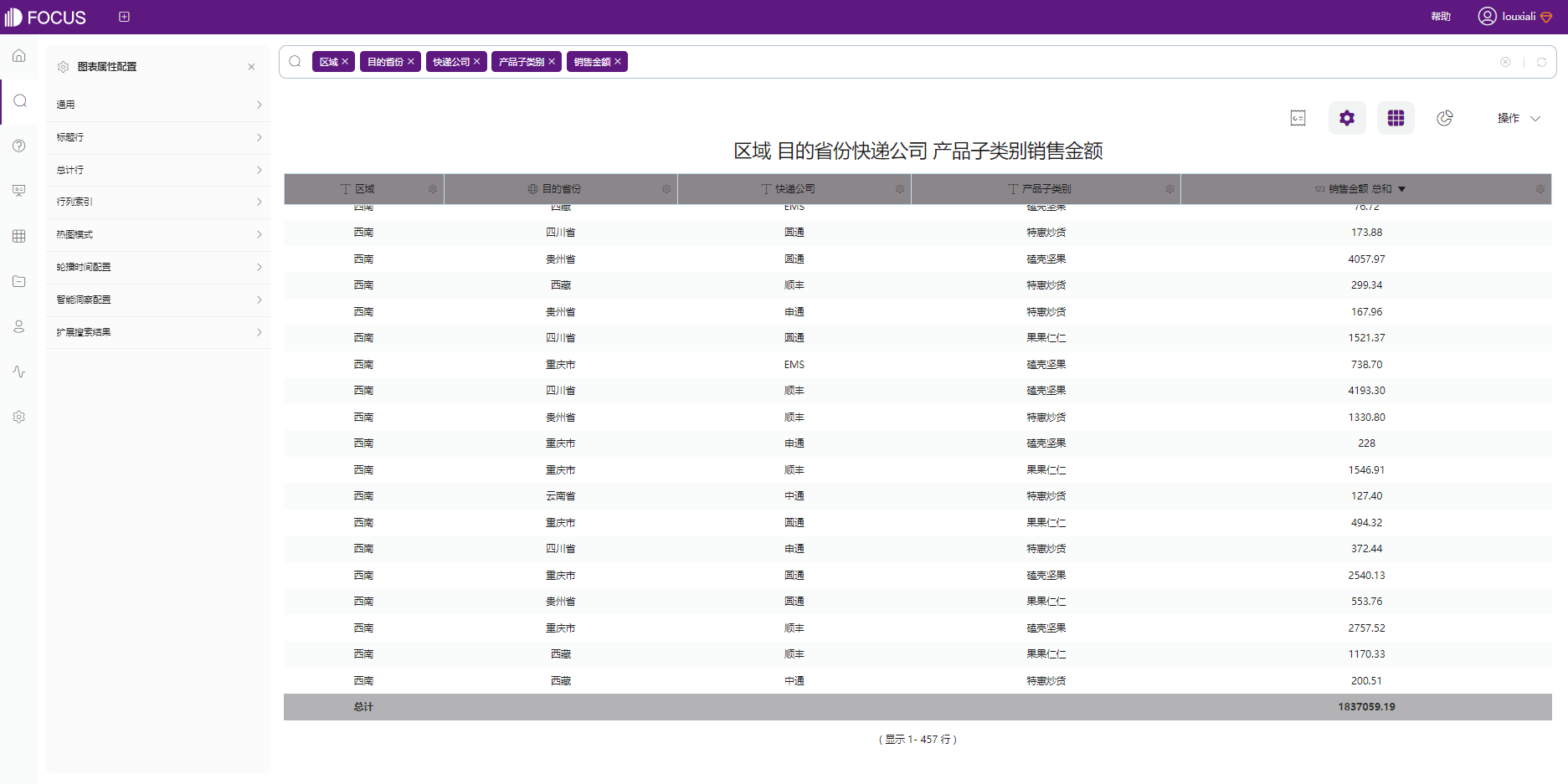This screenshot has height=784, width=1568.
Task: Switch to pie chart view above the table
Action: [1444, 118]
